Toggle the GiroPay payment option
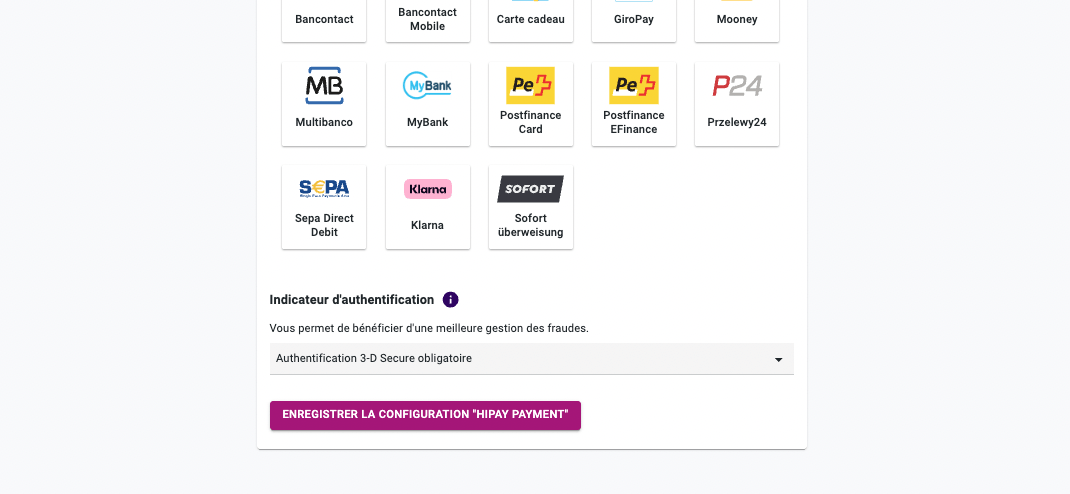Screen dimensions: 1070x494 point(634,20)
